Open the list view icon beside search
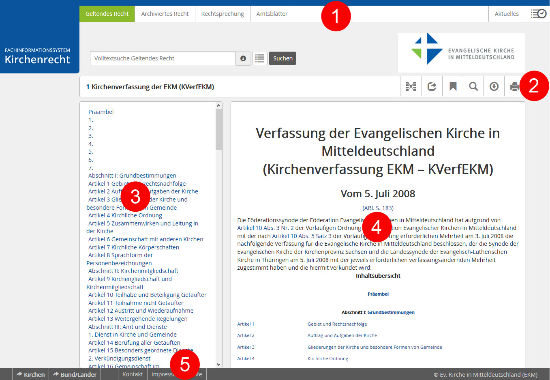 pos(260,58)
